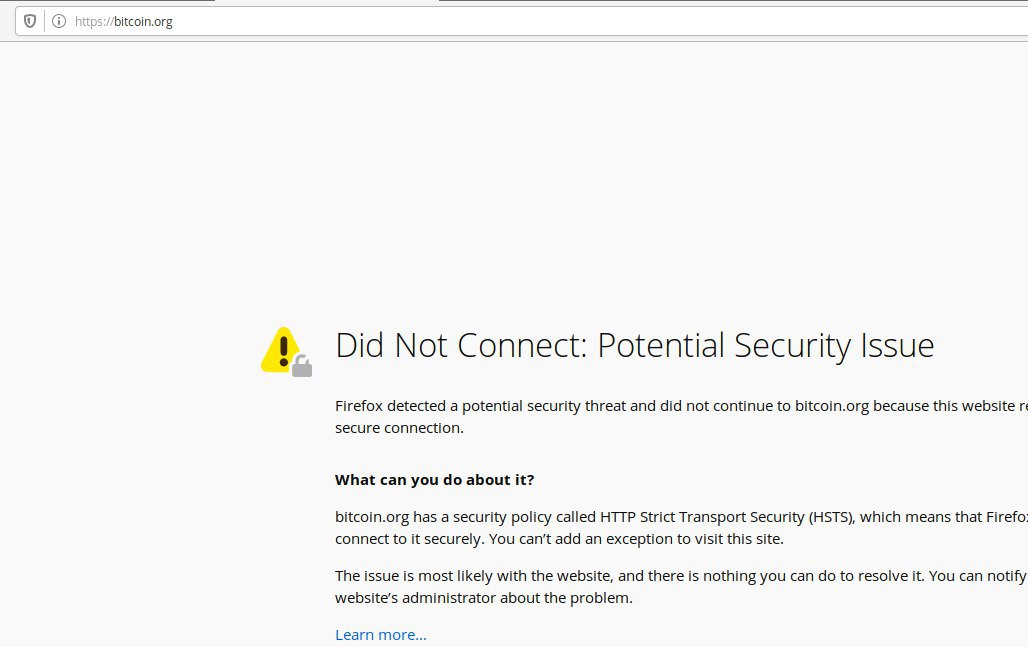
Task: Open the tracking protection shield icon
Action: pos(30,21)
